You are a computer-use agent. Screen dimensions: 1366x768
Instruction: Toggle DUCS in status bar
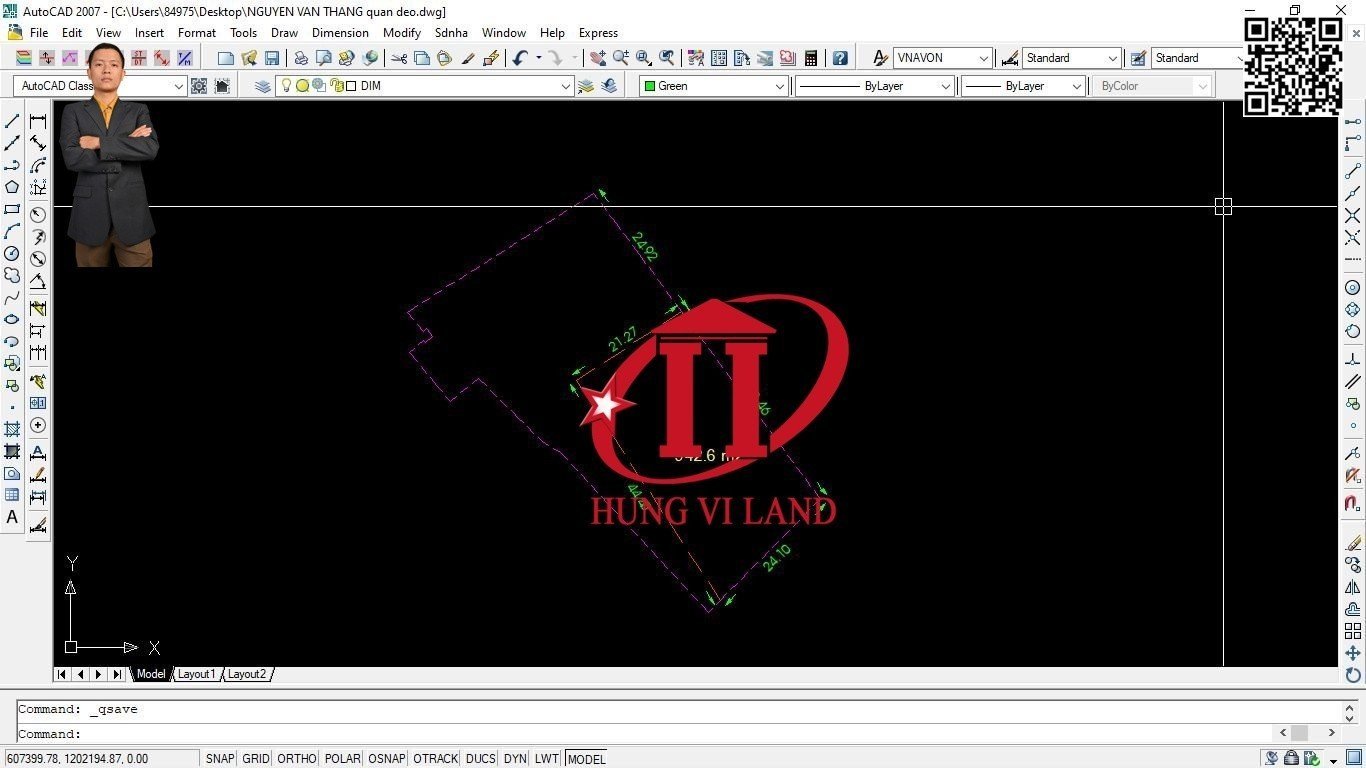click(x=481, y=759)
